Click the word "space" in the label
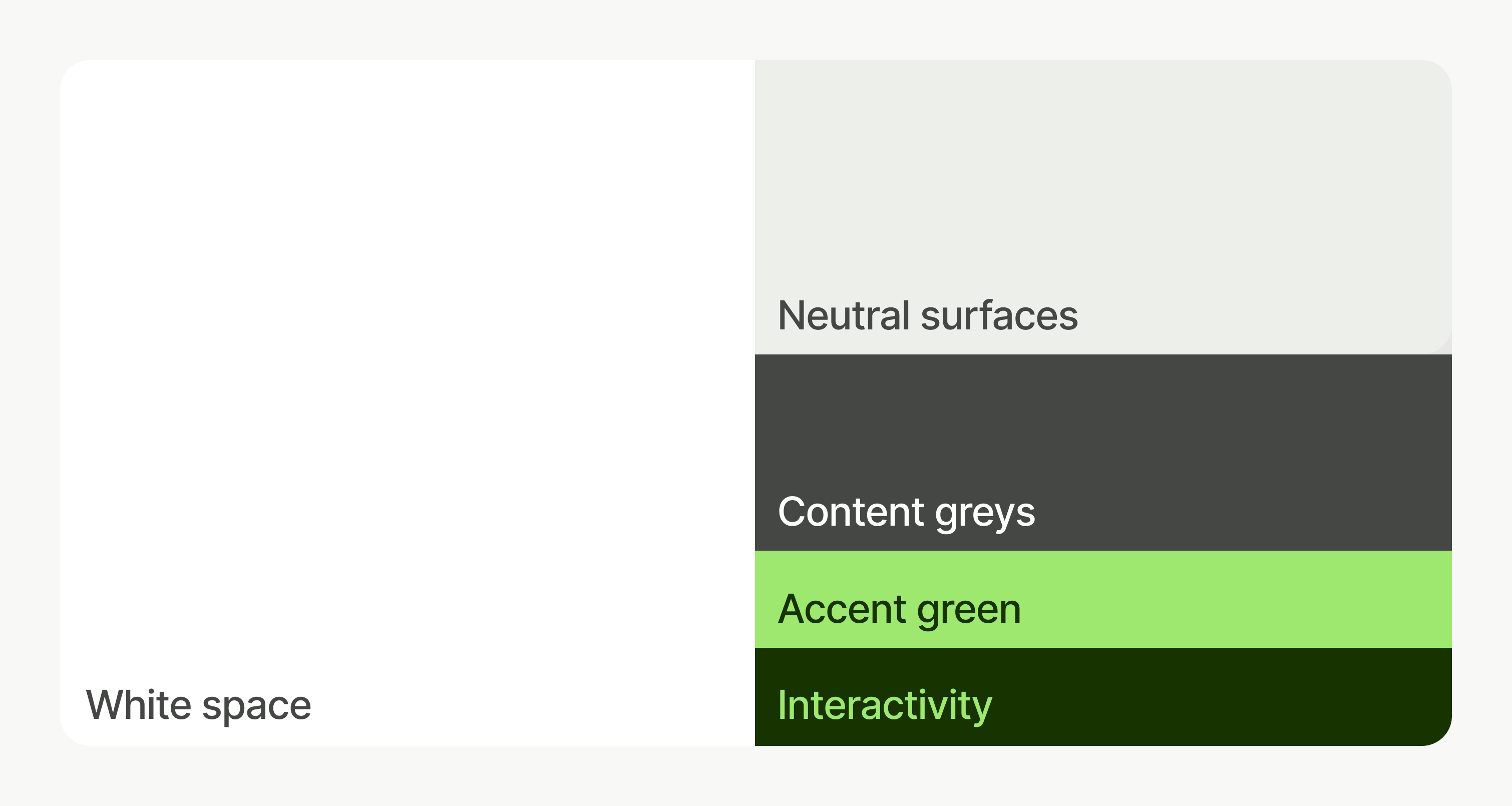 click(256, 706)
